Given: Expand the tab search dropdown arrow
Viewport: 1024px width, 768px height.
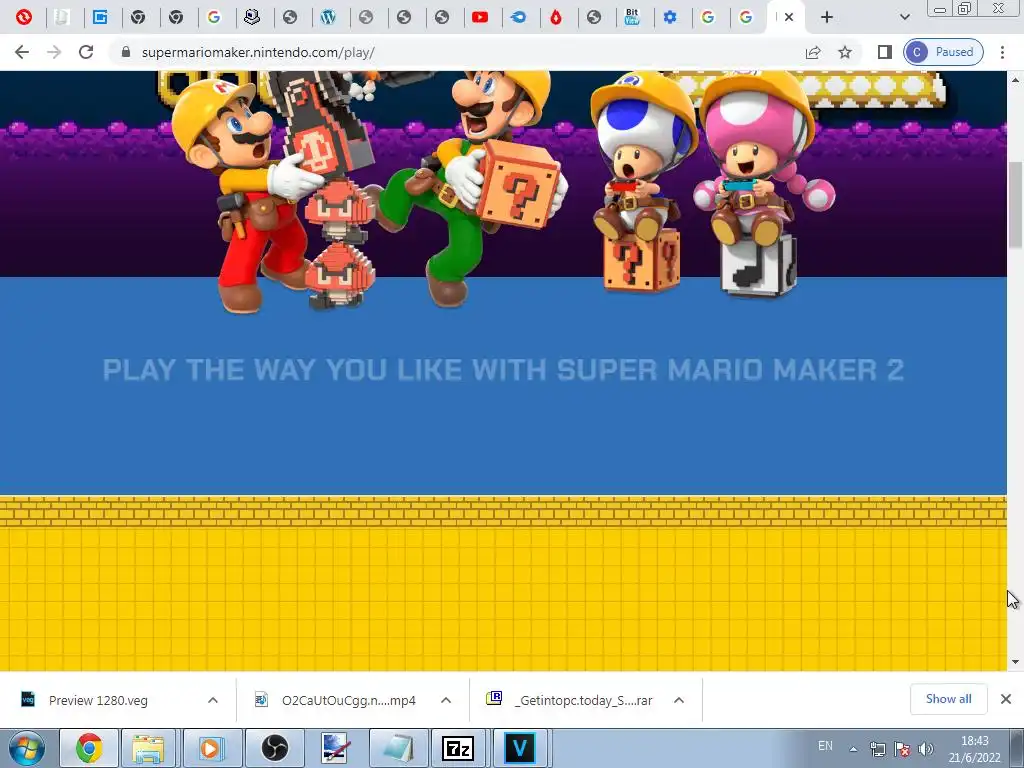Looking at the screenshot, I should (x=904, y=18).
